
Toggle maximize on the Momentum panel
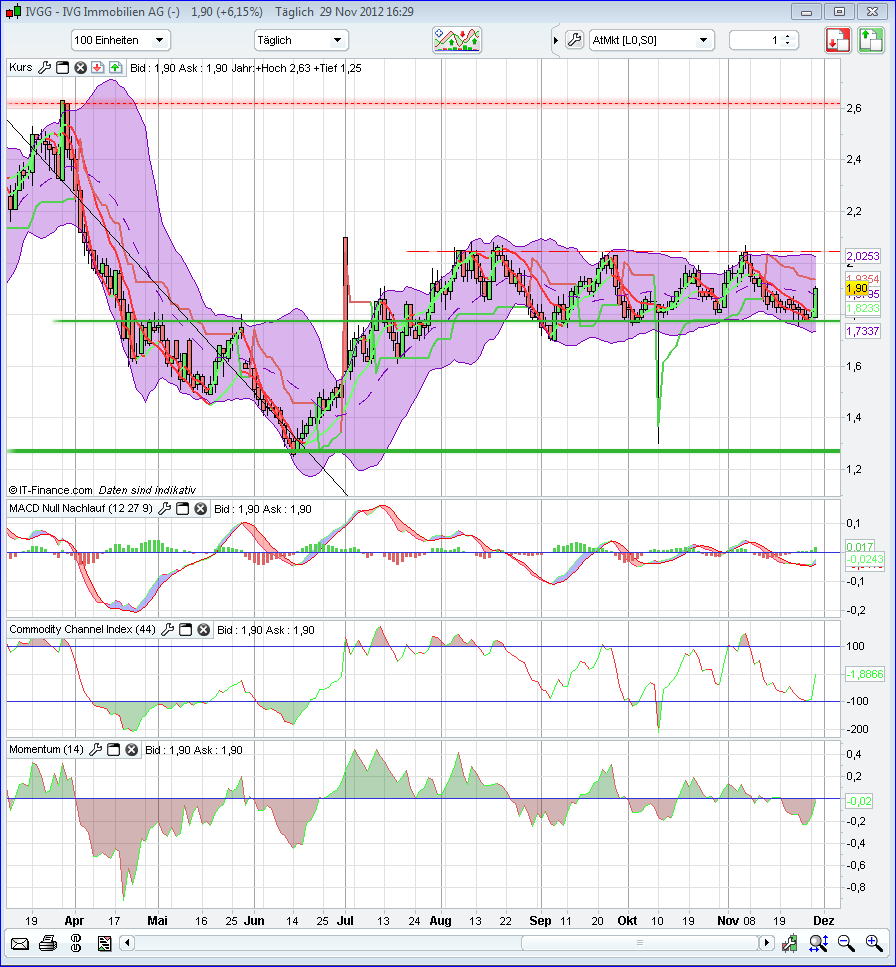[114, 749]
